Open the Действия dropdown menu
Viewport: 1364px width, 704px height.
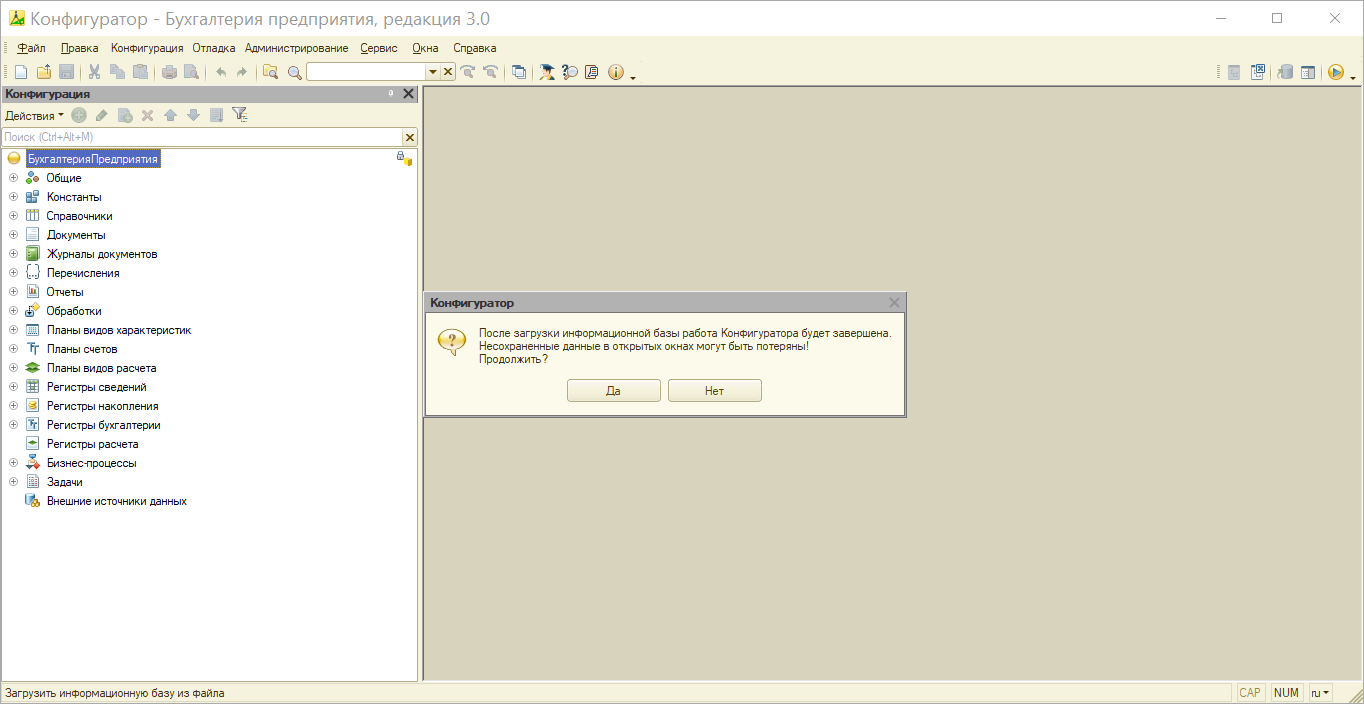[34, 115]
